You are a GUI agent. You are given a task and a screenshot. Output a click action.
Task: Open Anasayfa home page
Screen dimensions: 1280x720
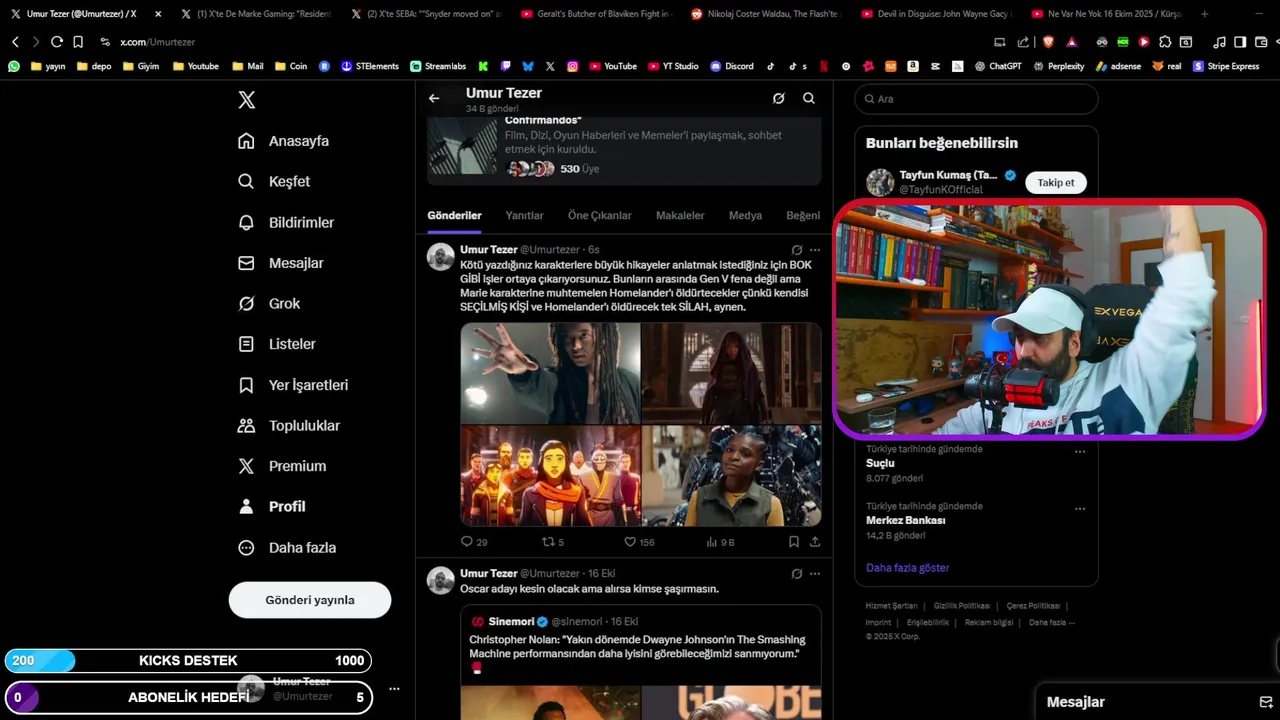click(283, 141)
